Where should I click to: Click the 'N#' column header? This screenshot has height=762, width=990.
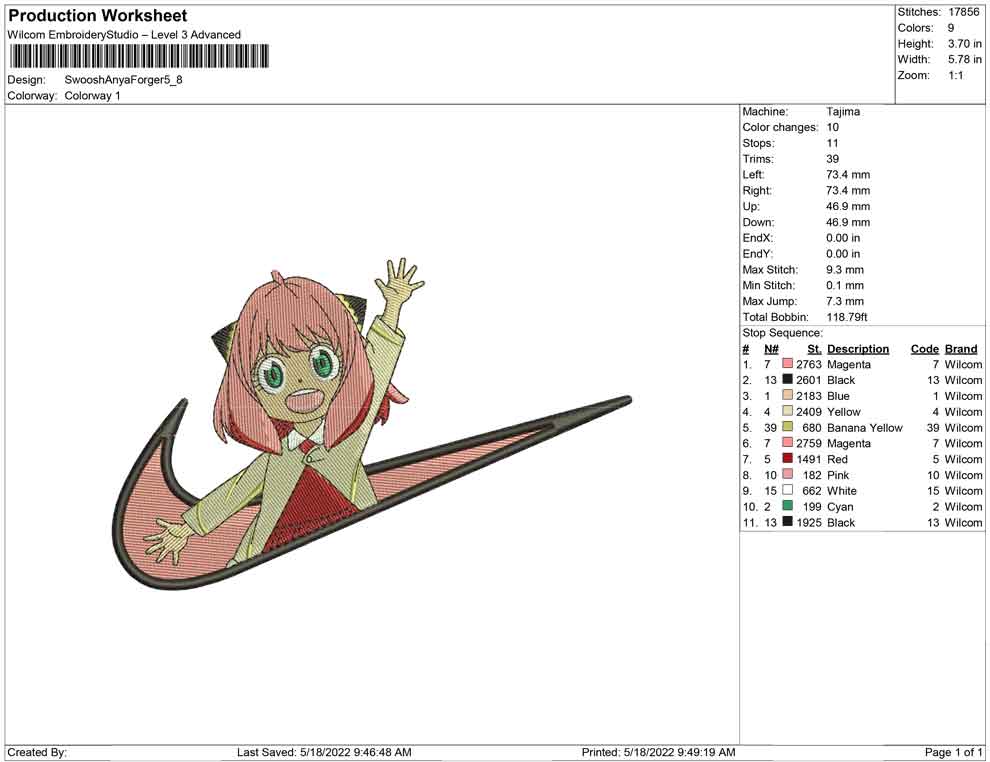tap(771, 349)
